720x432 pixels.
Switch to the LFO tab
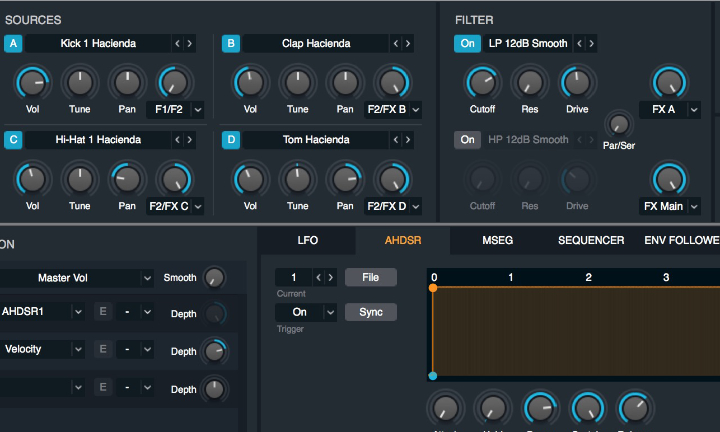click(x=307, y=241)
